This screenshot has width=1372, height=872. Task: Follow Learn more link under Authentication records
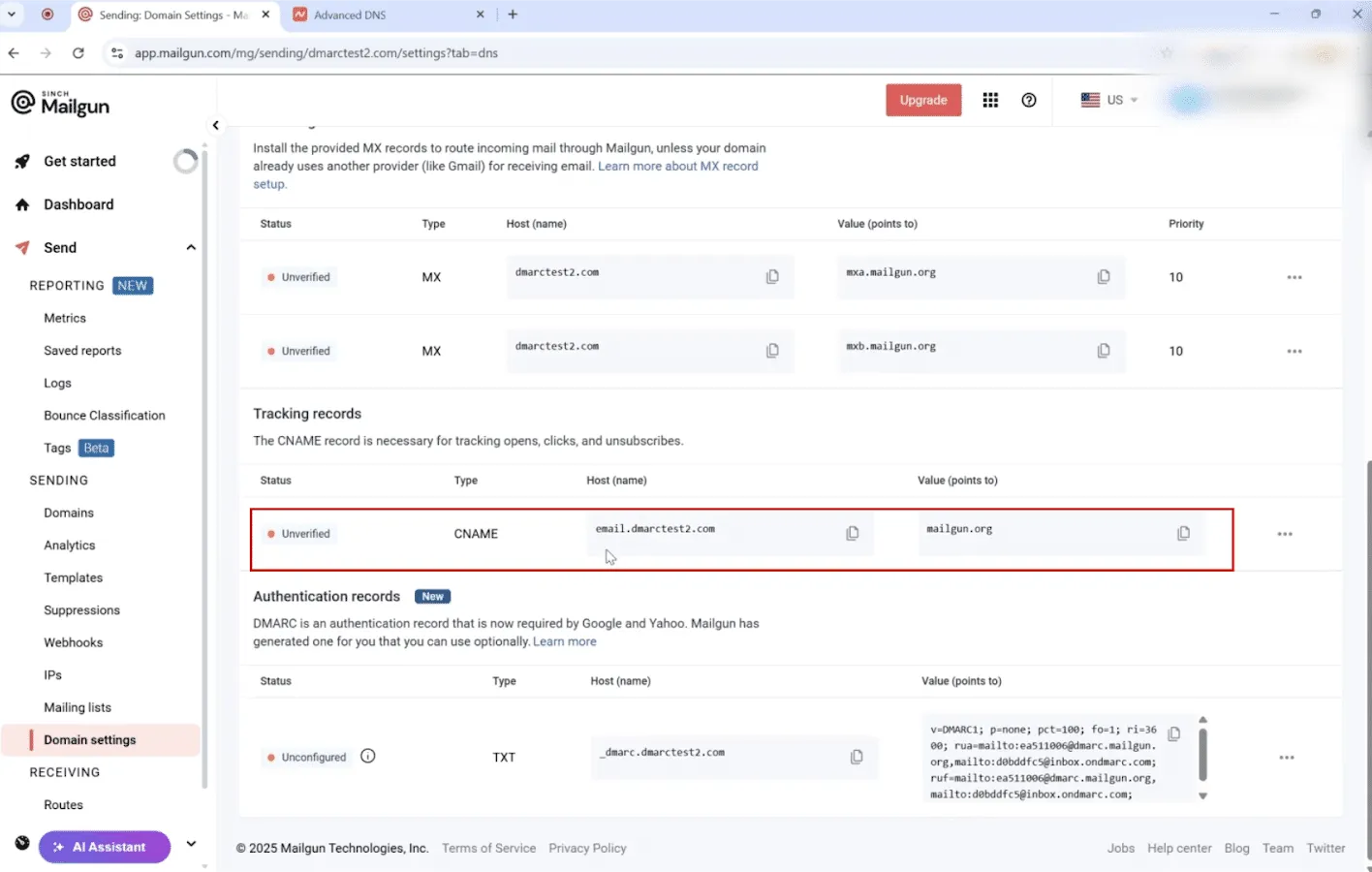tap(565, 641)
